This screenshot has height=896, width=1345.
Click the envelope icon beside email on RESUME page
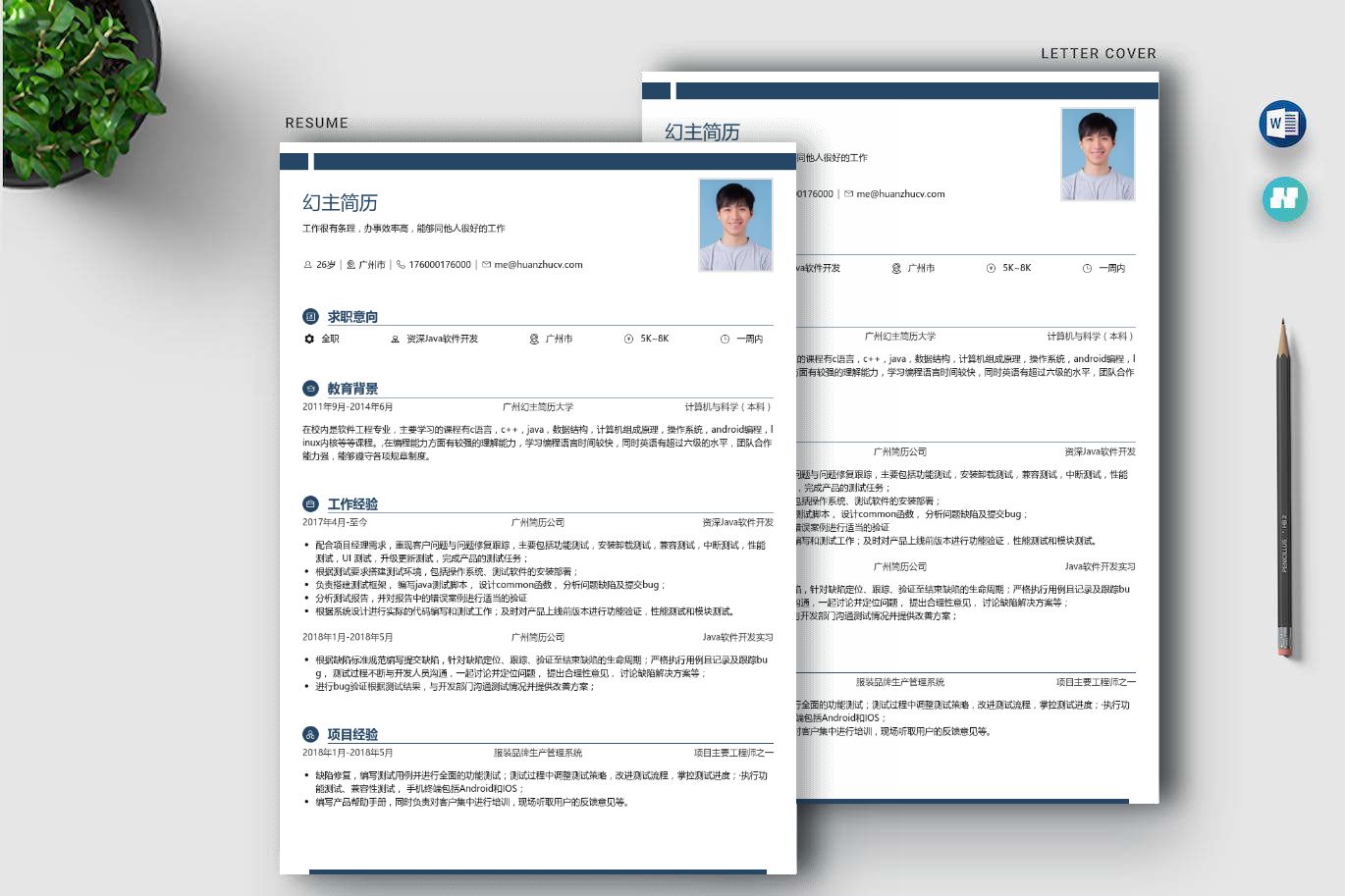coord(486,265)
